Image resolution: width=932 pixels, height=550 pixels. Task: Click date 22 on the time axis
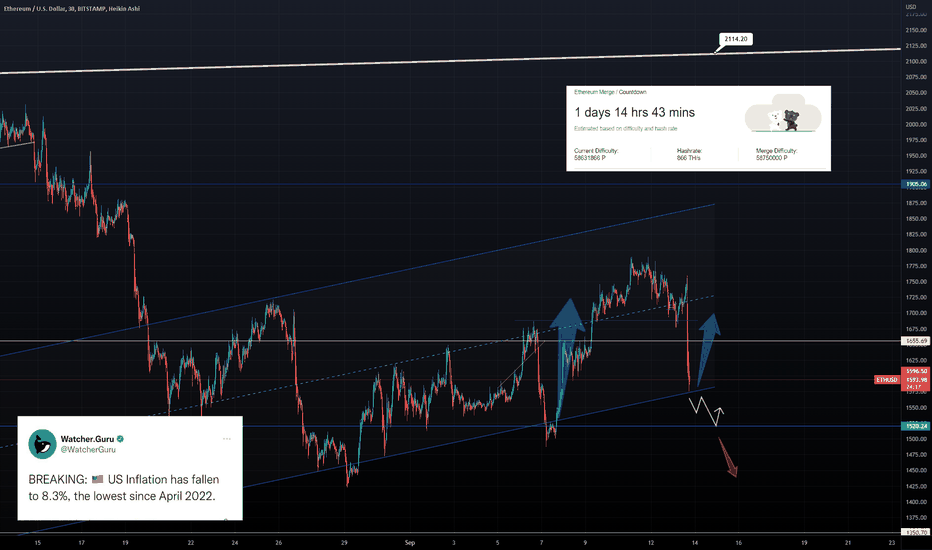191,543
